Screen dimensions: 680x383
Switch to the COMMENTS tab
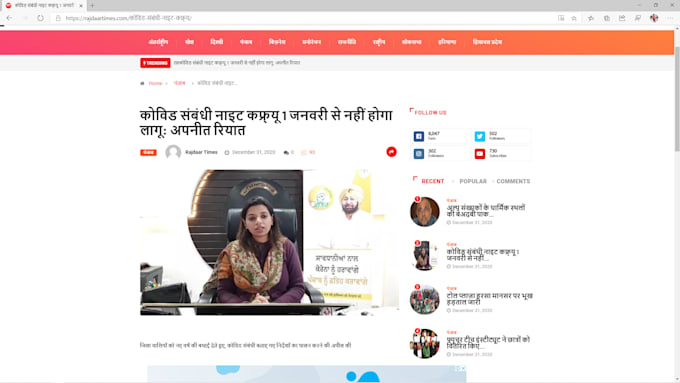click(513, 181)
